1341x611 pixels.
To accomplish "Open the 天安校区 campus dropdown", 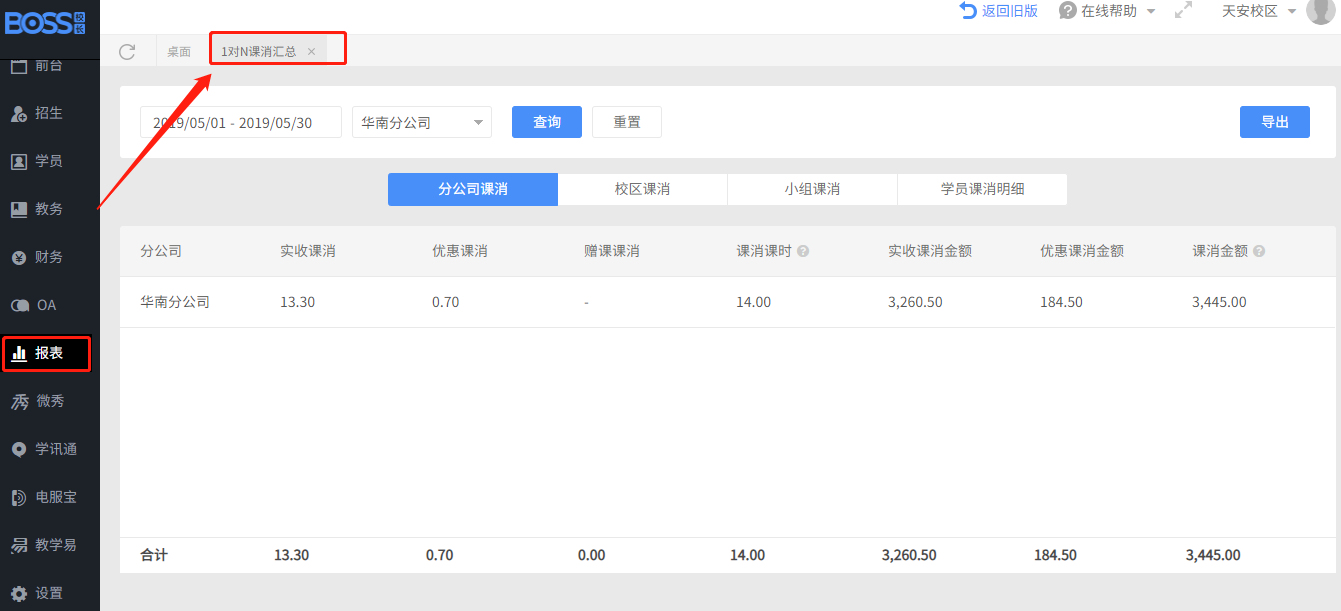I will click(1258, 11).
